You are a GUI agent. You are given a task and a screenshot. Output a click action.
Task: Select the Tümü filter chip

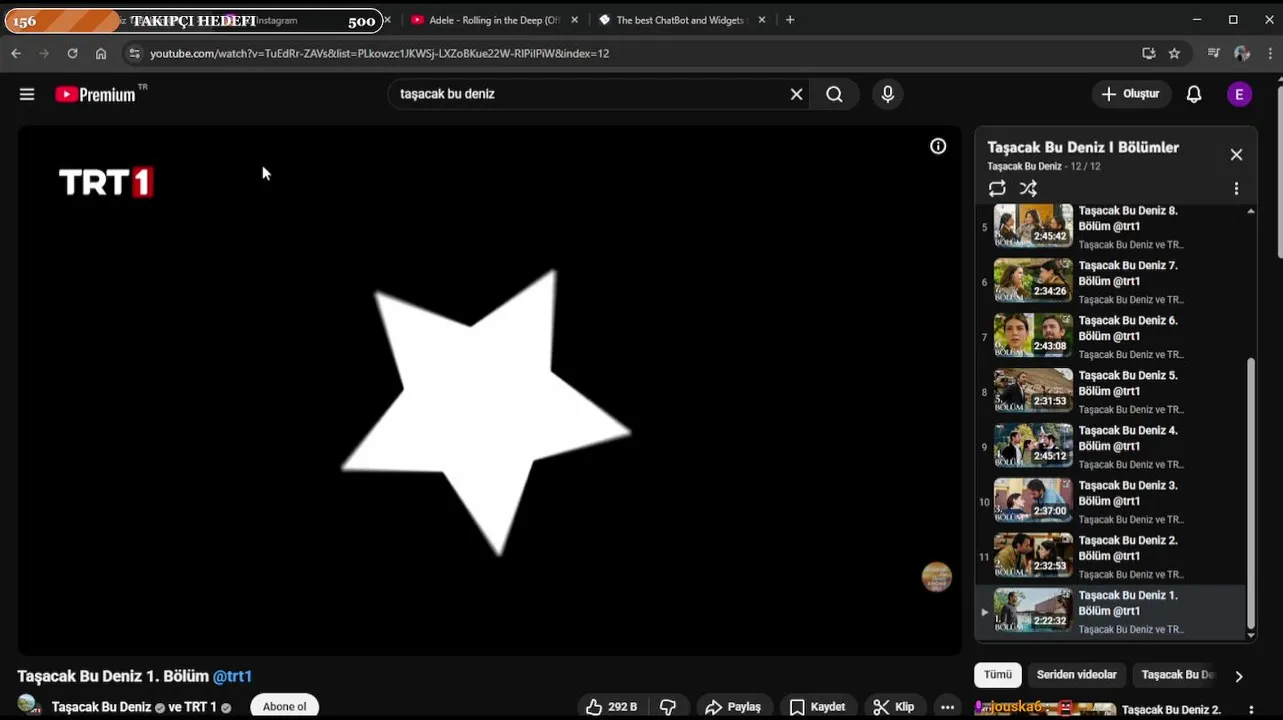(x=998, y=675)
